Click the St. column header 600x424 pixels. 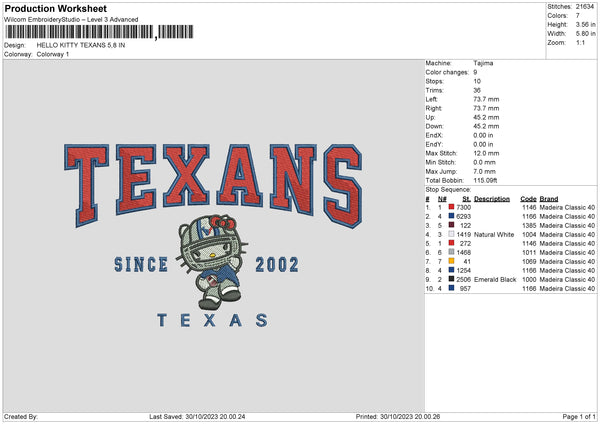(x=466, y=199)
